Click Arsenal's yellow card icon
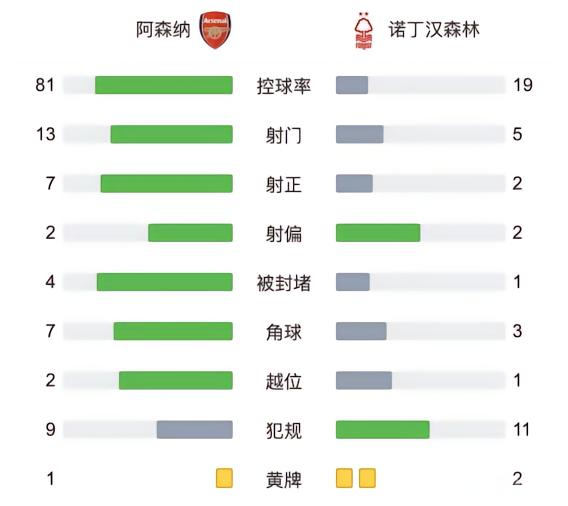 click(x=224, y=478)
